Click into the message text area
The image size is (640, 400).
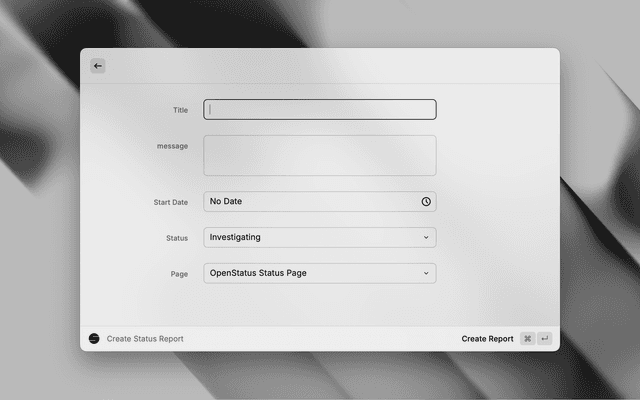click(x=320, y=155)
